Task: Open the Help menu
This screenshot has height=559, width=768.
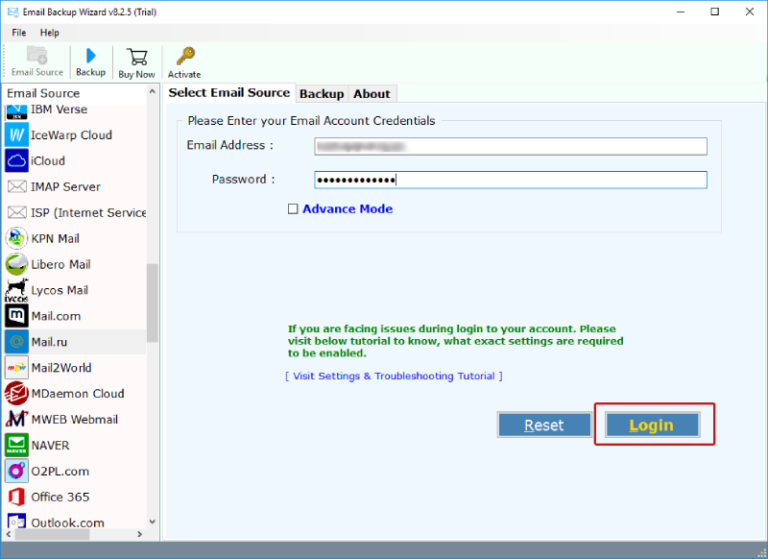Action: pyautogui.click(x=49, y=33)
